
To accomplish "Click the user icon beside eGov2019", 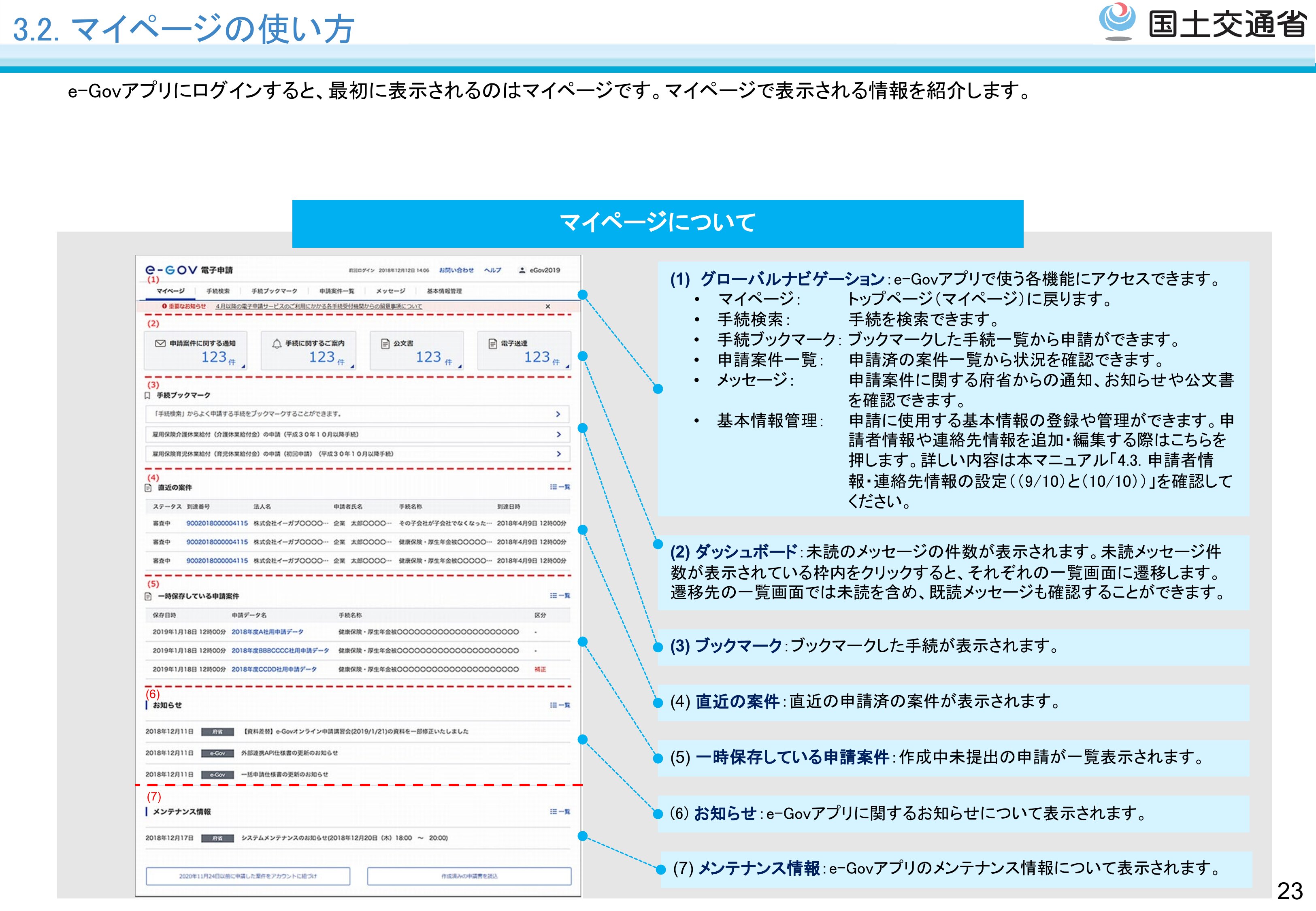I will (x=522, y=270).
